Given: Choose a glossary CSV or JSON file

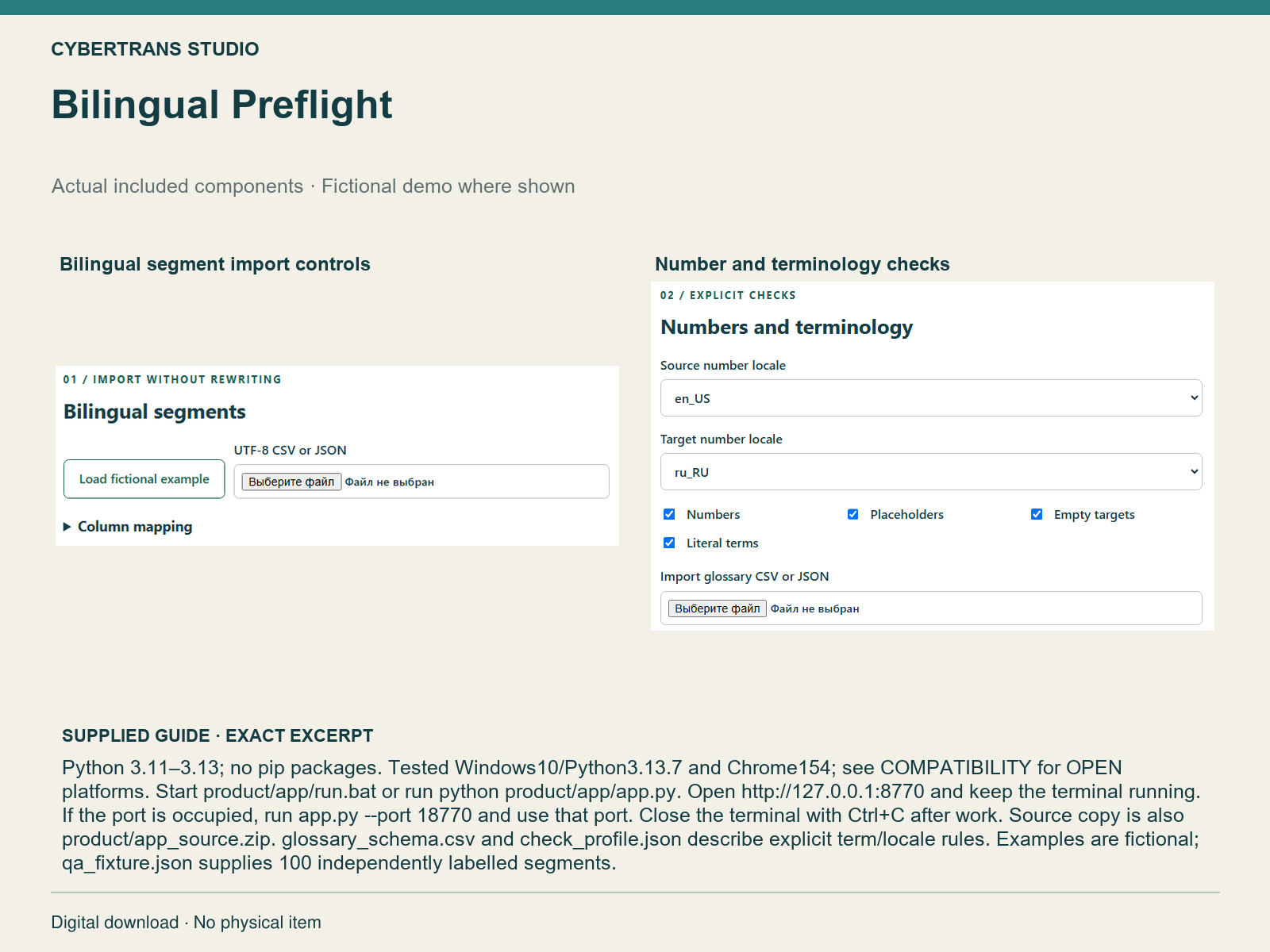Looking at the screenshot, I should pyautogui.click(x=718, y=608).
